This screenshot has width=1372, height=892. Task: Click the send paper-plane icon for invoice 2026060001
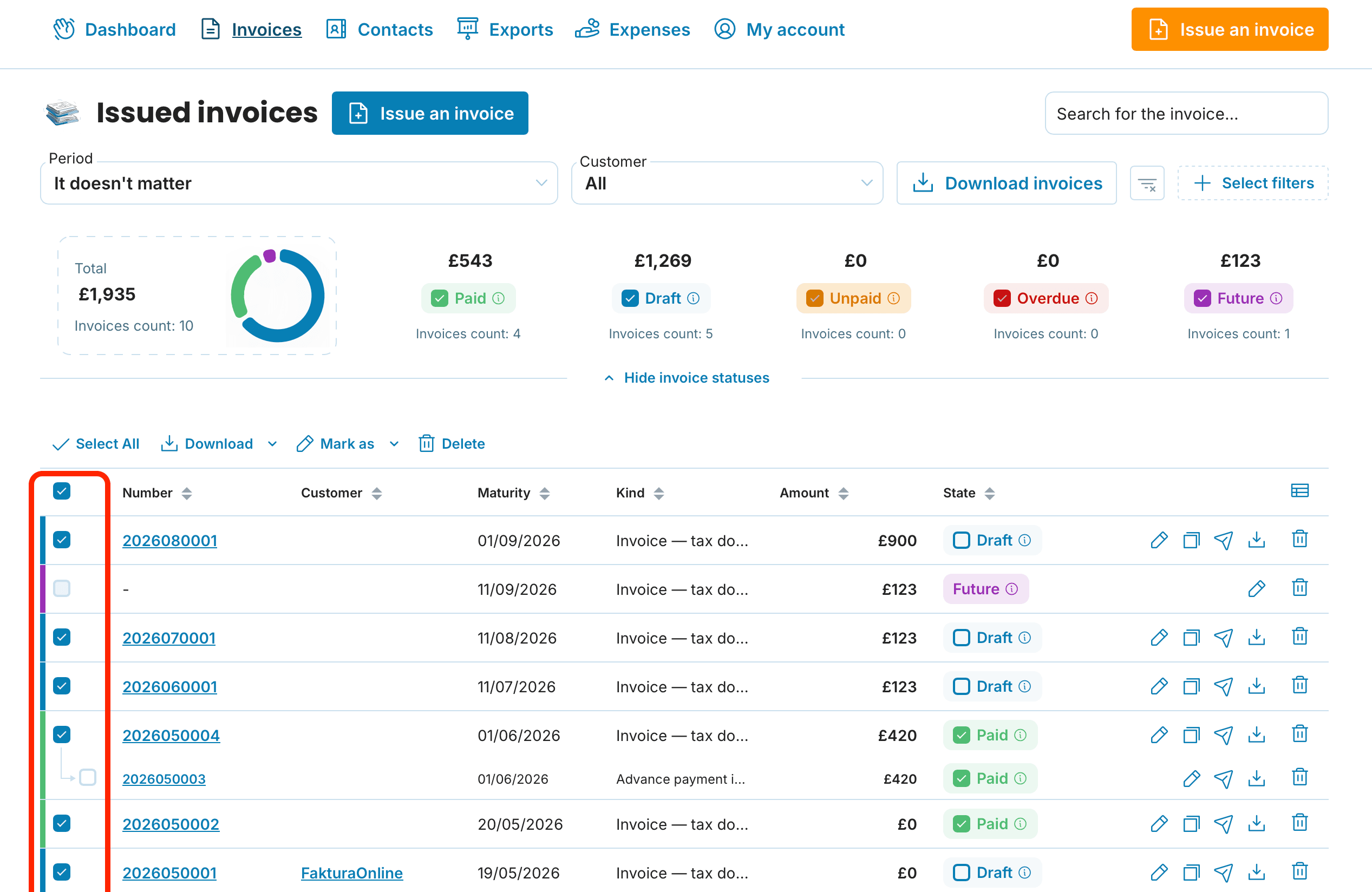pyautogui.click(x=1223, y=686)
